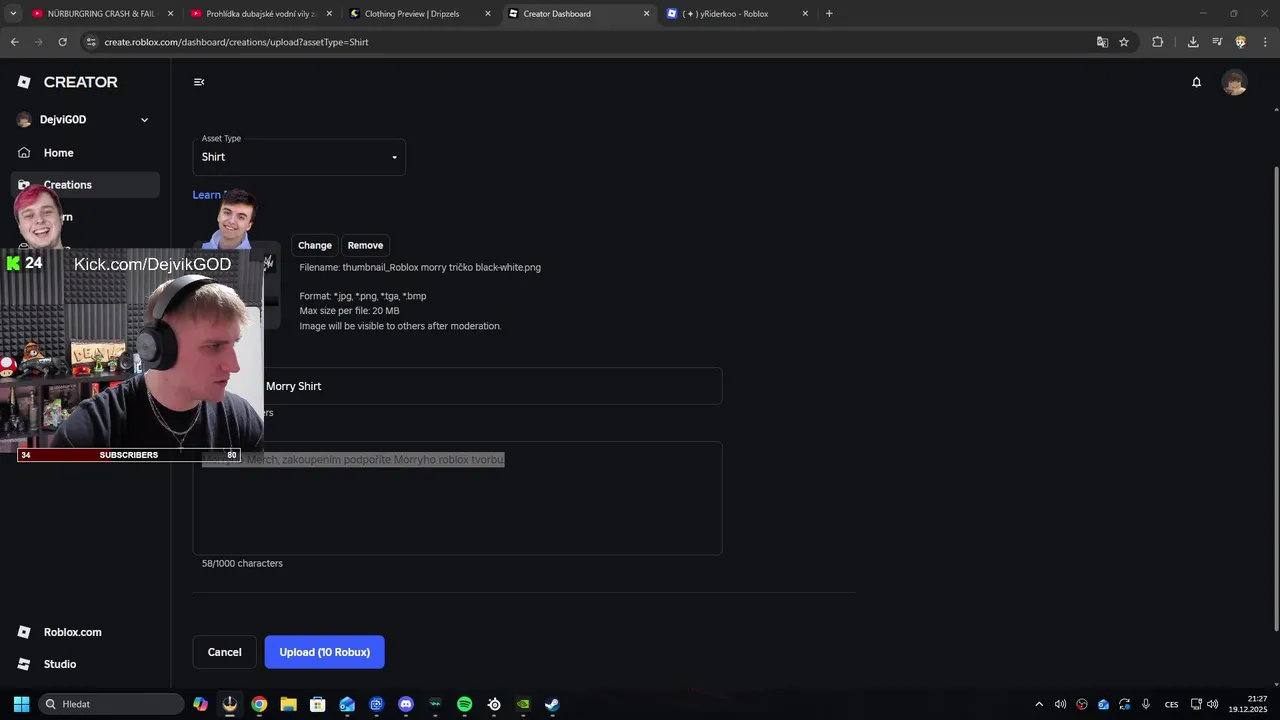
Task: Click the address bar URL
Action: click(x=236, y=42)
